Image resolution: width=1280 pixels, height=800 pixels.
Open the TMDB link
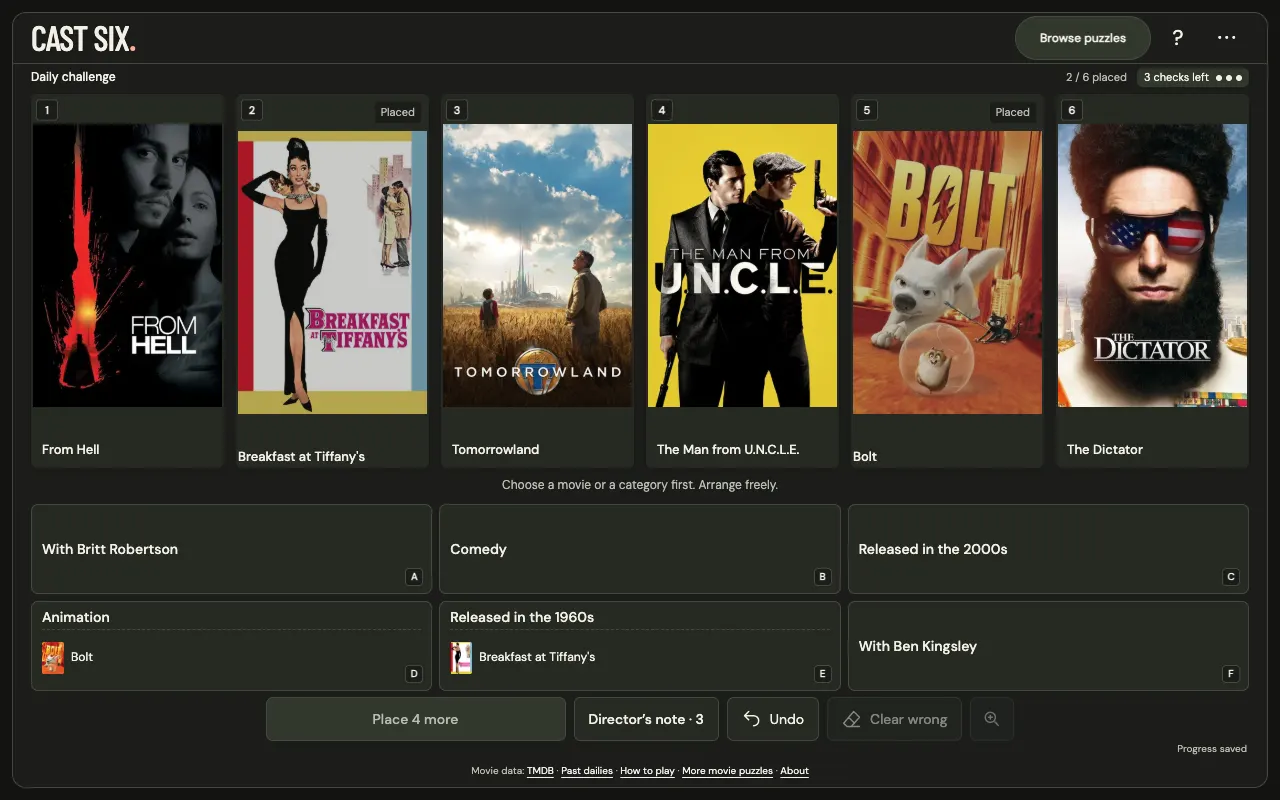point(540,771)
